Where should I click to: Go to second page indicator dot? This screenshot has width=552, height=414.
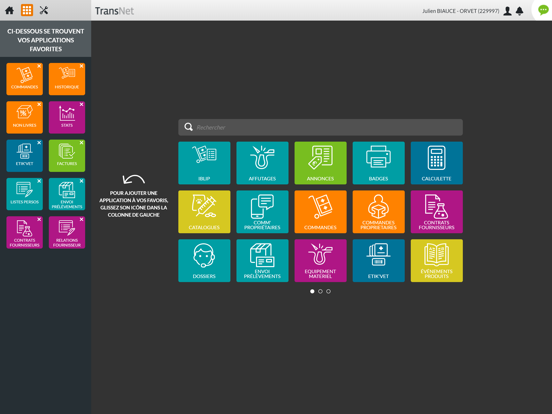(x=320, y=291)
